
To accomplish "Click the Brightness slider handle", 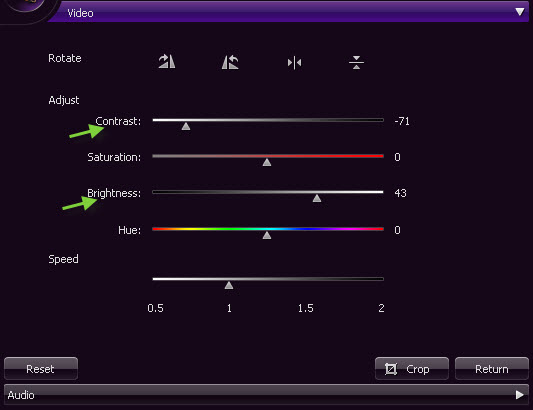I will (317, 198).
